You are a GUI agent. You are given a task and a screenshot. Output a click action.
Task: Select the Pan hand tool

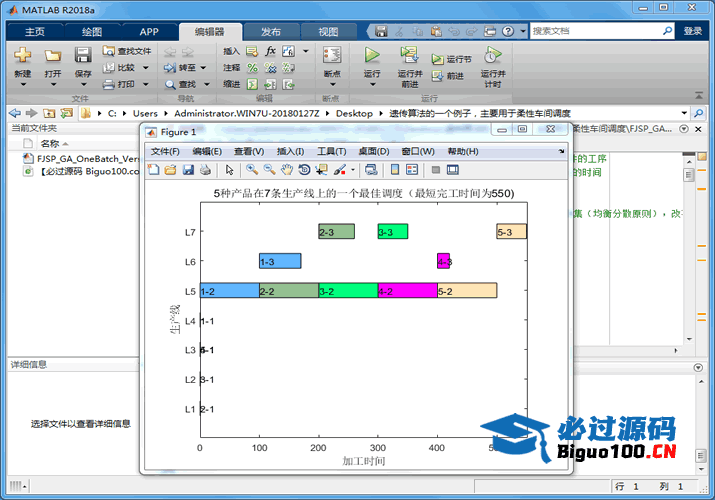coord(287,170)
